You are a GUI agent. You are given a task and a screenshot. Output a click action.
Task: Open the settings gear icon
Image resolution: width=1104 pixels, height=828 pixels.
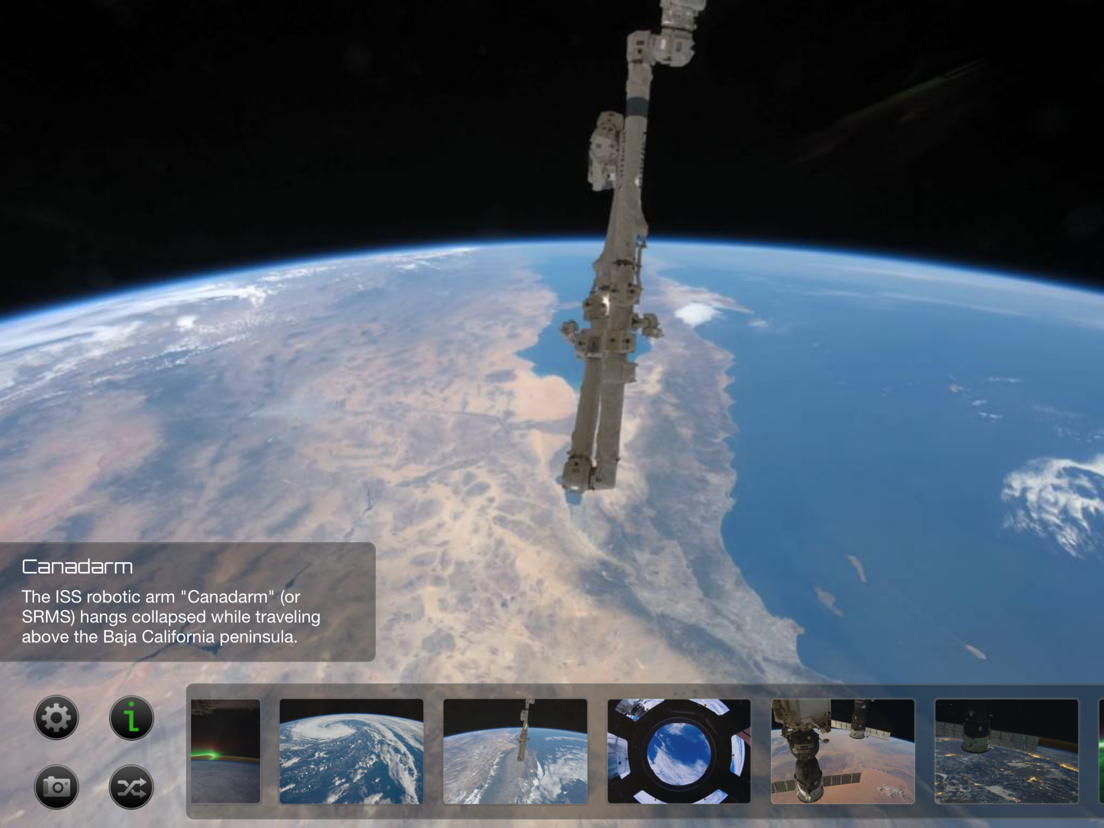click(x=56, y=717)
